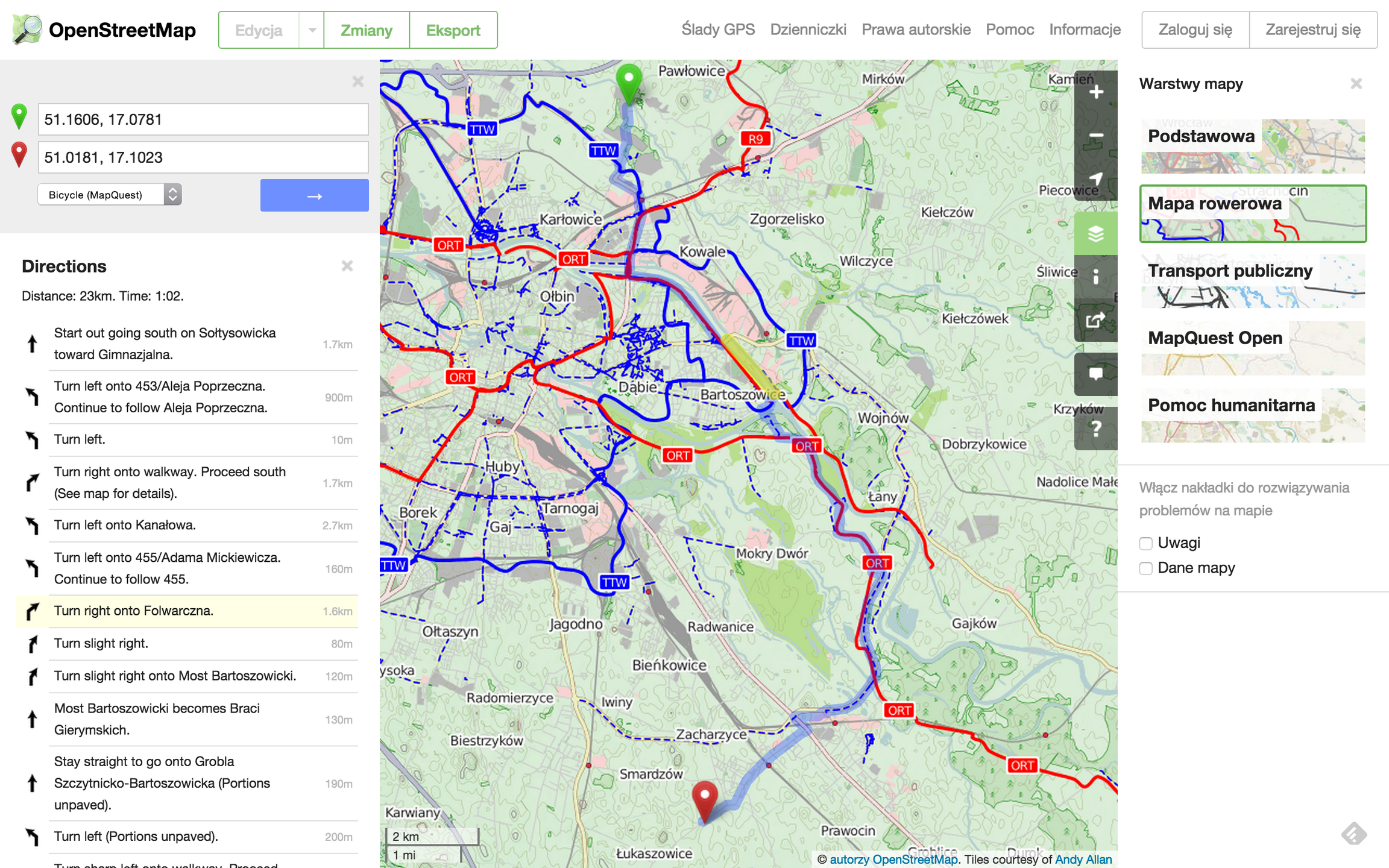
Task: Open the map key info icon
Action: (x=1096, y=277)
